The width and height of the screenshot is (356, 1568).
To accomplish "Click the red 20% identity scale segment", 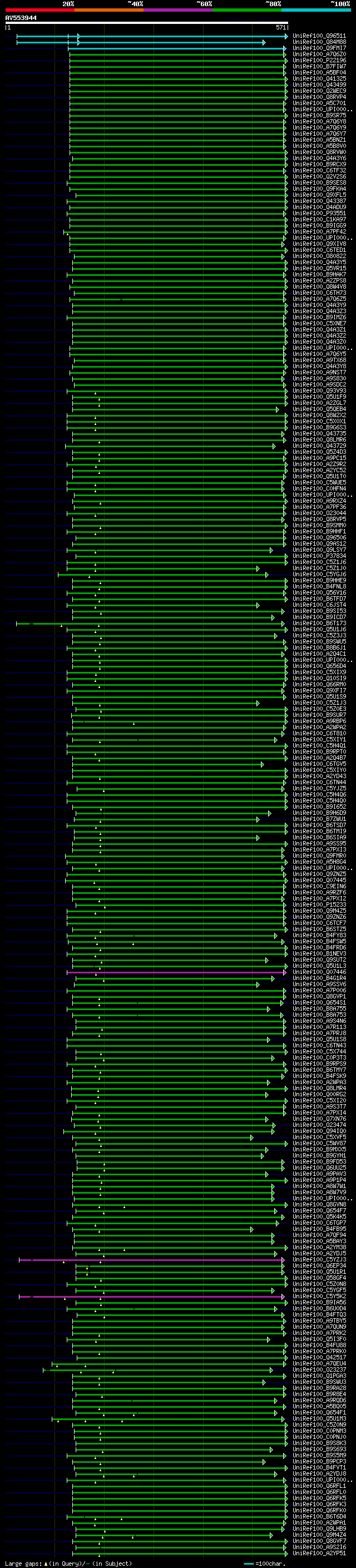I will tap(39, 10).
